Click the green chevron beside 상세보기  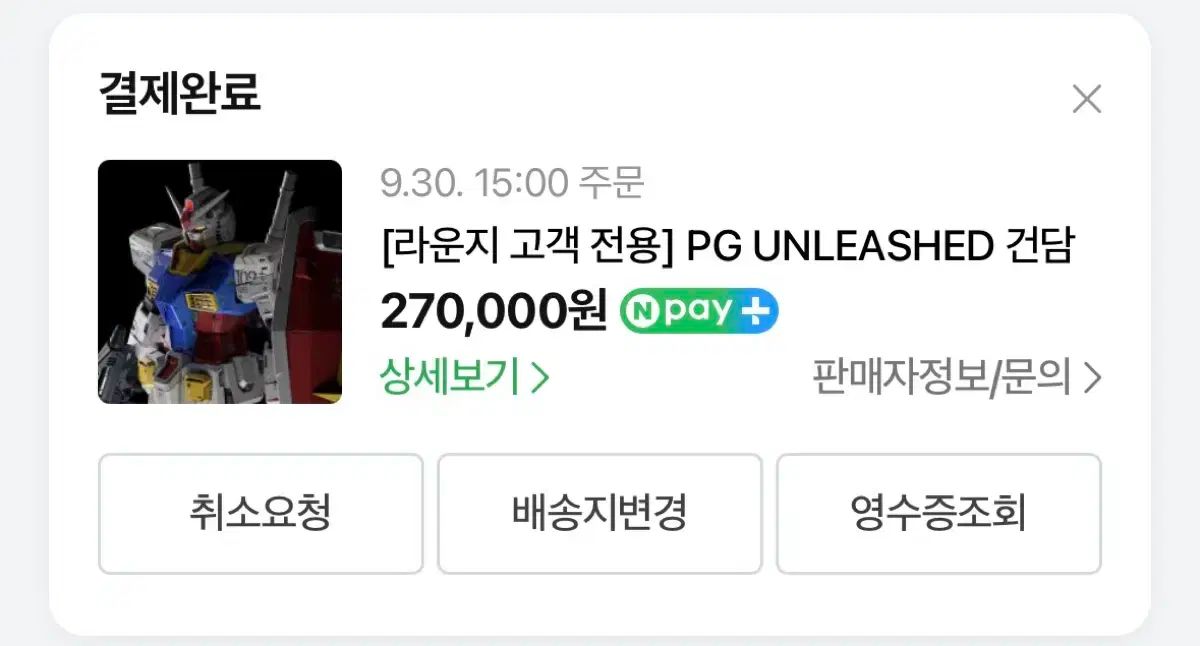point(540,379)
